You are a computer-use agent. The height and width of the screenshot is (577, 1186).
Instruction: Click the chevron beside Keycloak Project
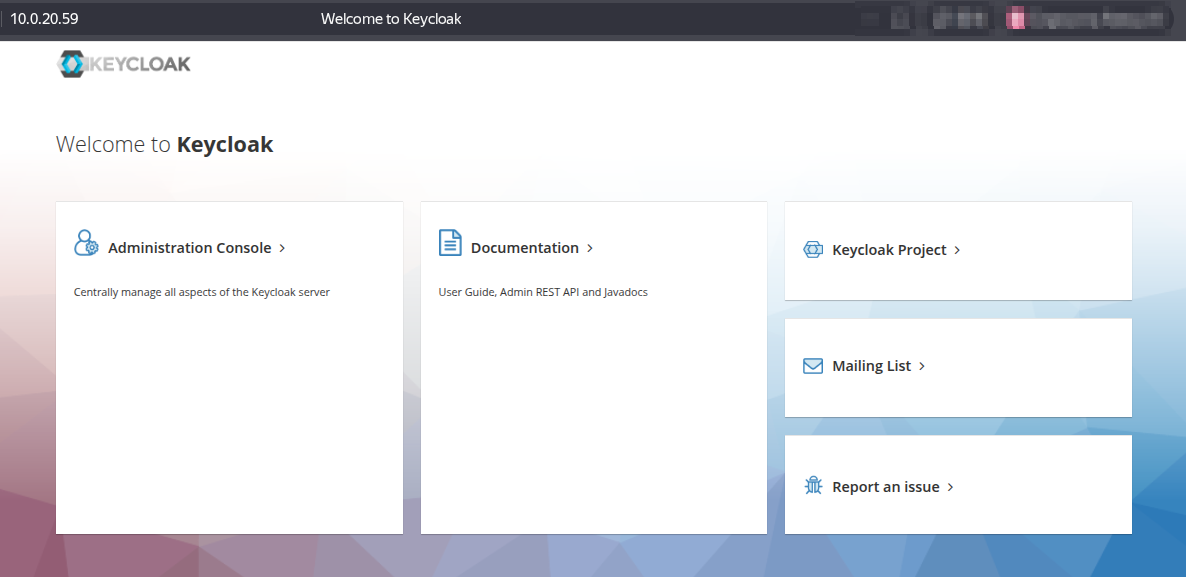[957, 250]
